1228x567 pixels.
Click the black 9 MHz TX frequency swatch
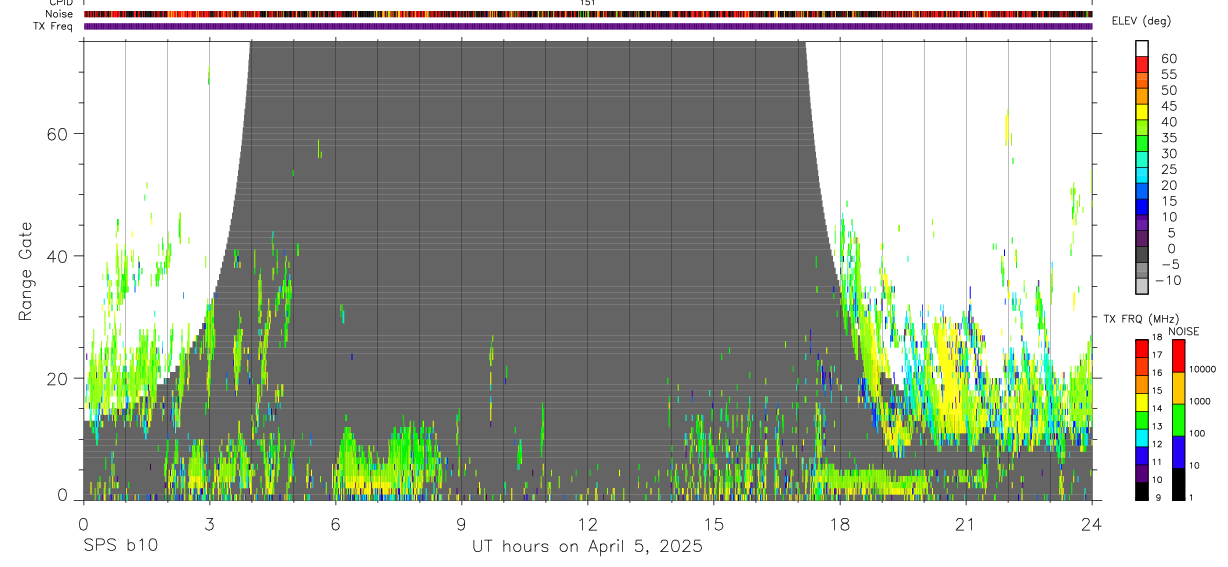[x=1142, y=490]
